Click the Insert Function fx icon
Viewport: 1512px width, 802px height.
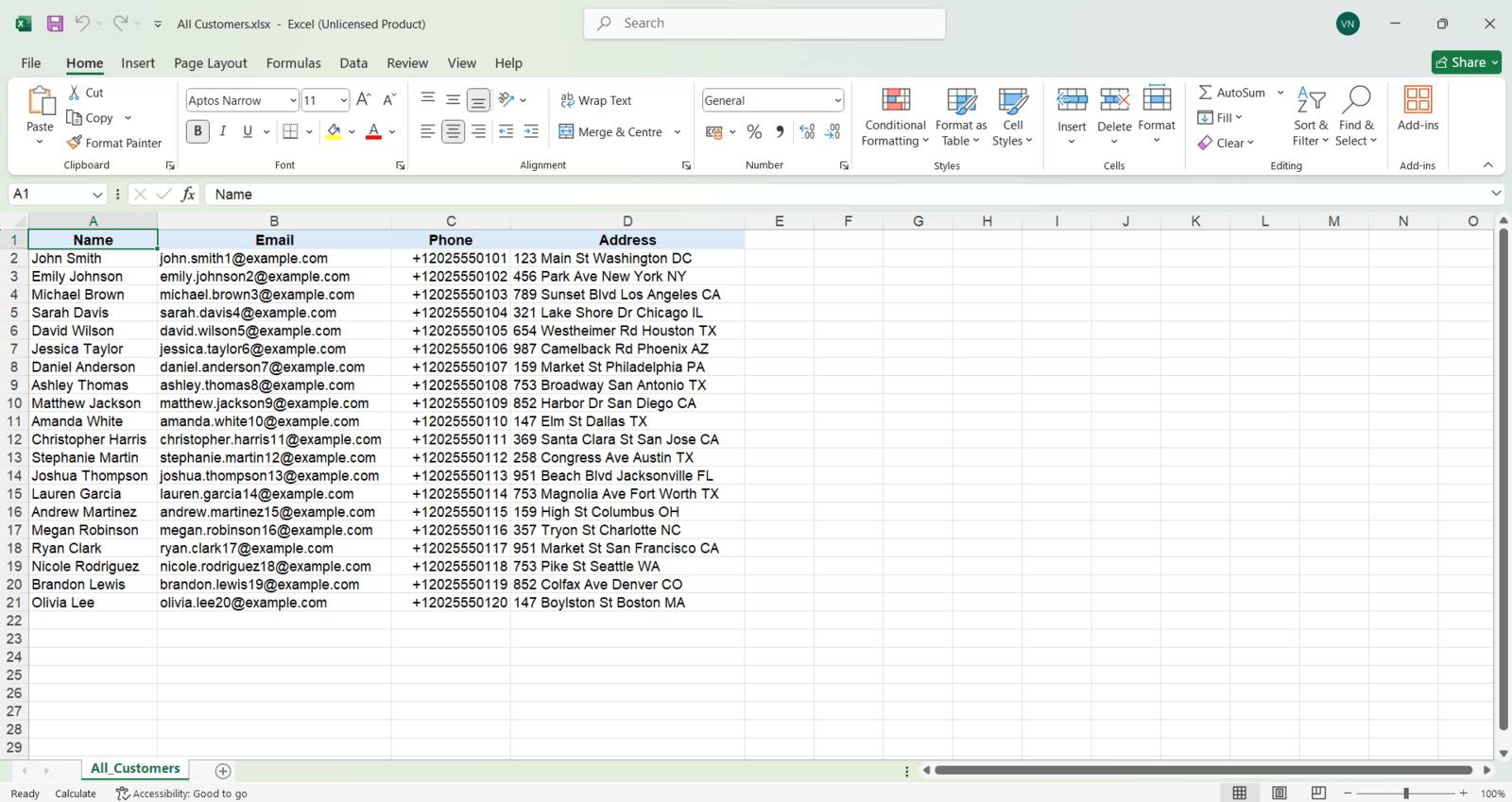(188, 194)
